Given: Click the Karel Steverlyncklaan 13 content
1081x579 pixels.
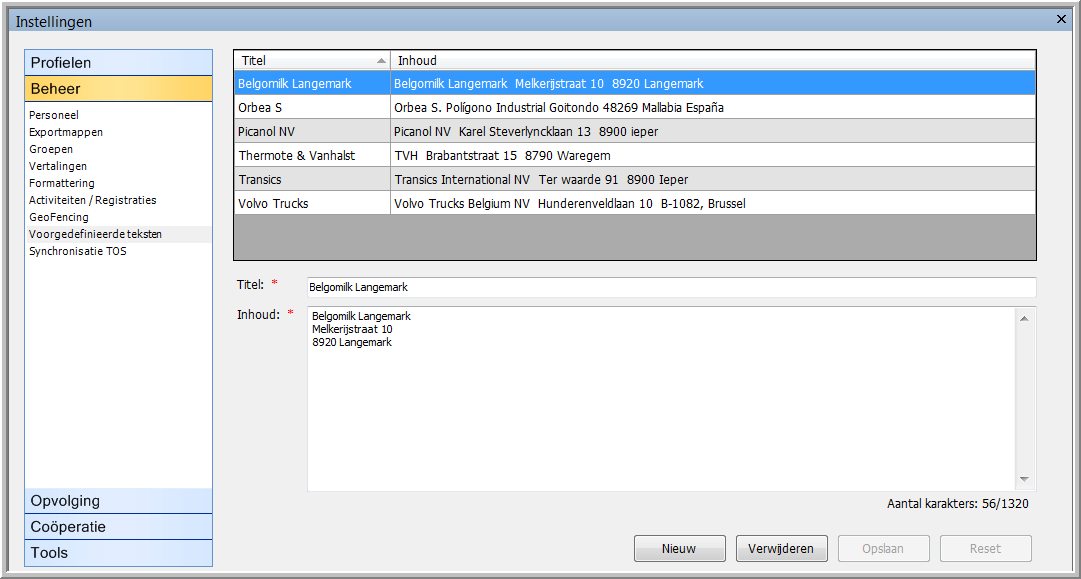Looking at the screenshot, I should (x=713, y=132).
